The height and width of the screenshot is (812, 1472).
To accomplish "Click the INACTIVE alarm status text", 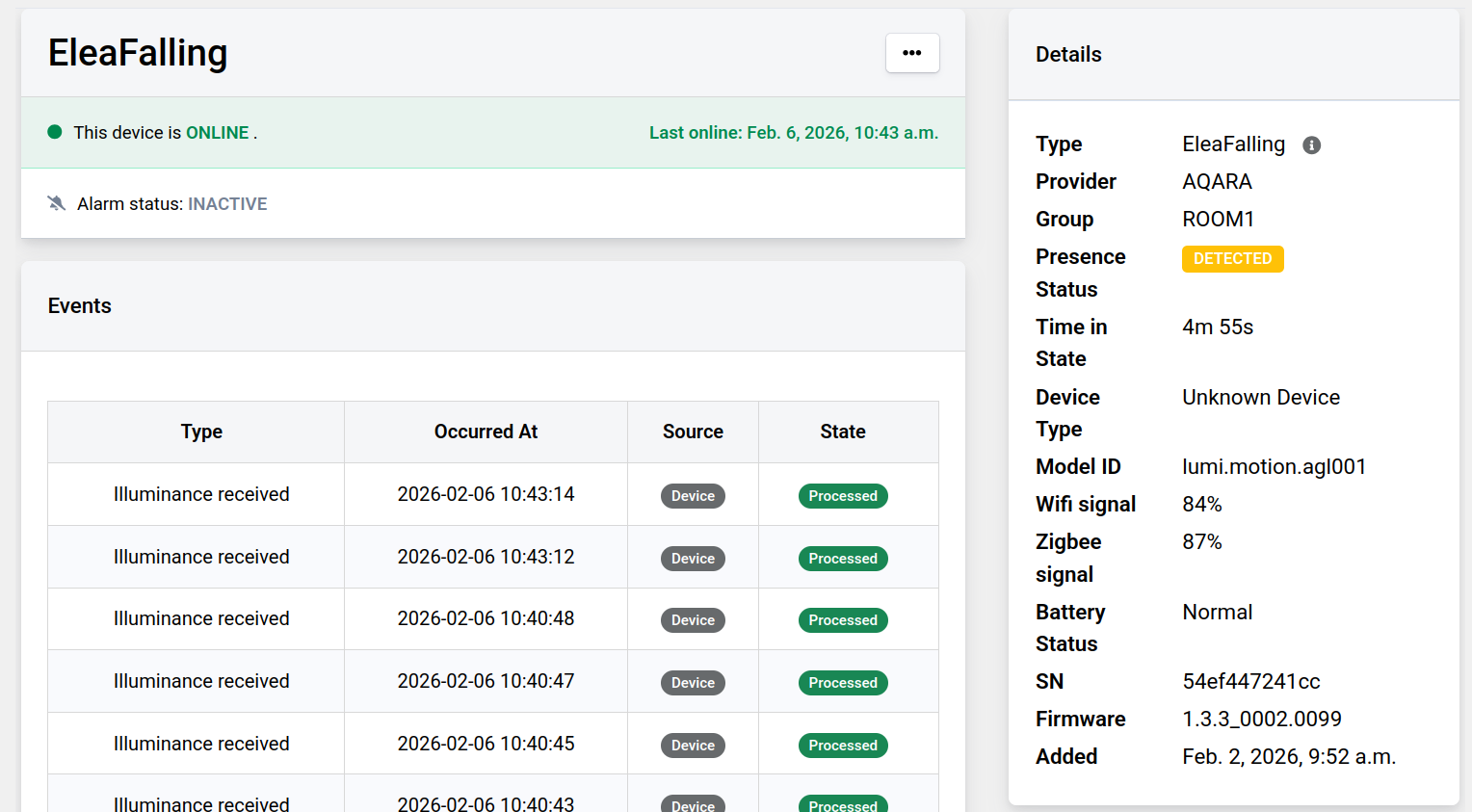I will [x=227, y=204].
